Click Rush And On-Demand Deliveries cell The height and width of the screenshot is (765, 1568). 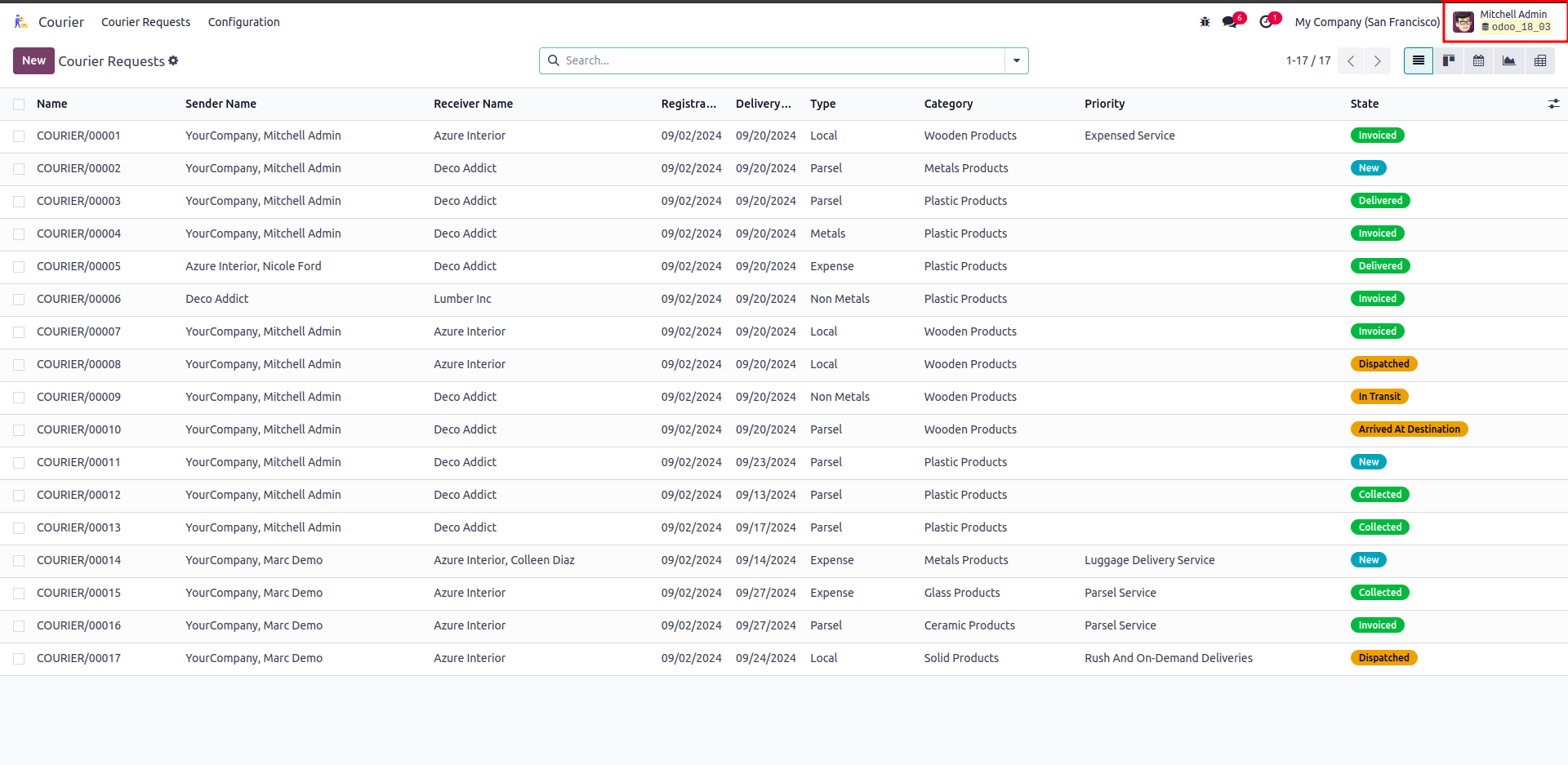point(1168,658)
